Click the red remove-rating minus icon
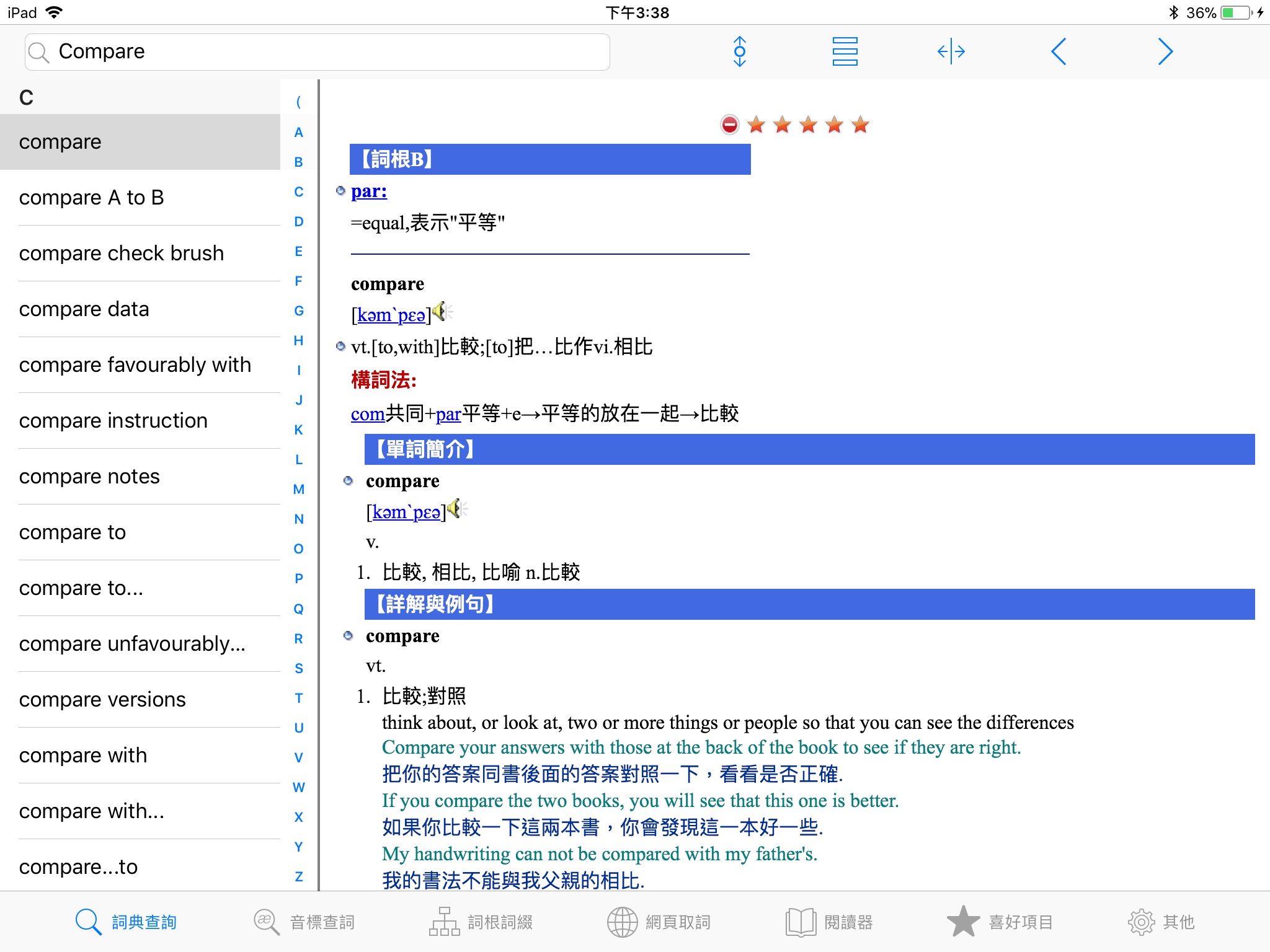 click(730, 125)
